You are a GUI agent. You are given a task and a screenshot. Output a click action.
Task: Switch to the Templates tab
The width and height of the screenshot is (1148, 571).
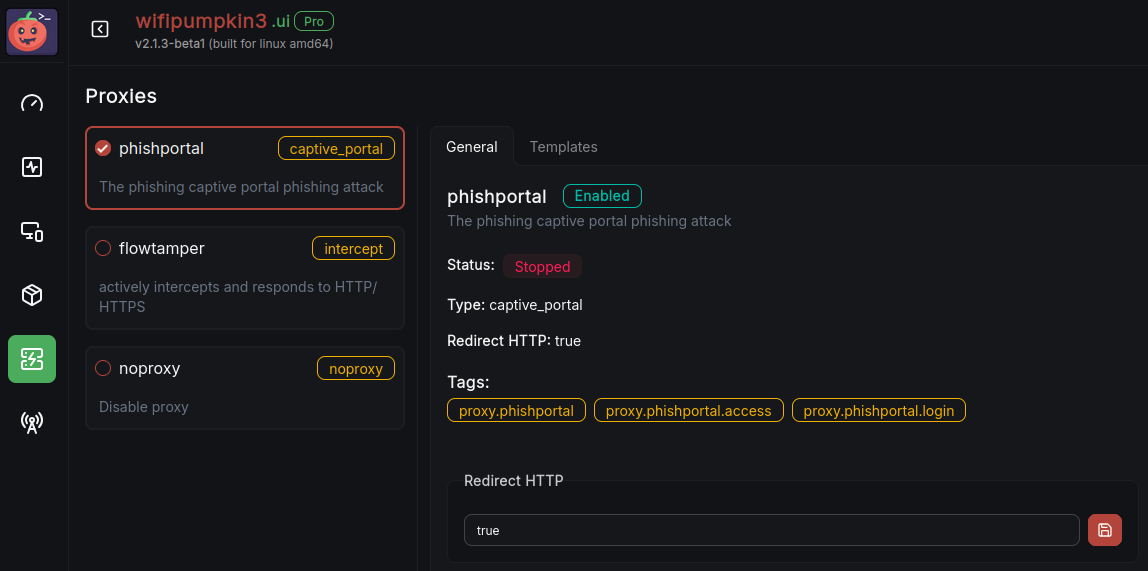pyautogui.click(x=564, y=146)
